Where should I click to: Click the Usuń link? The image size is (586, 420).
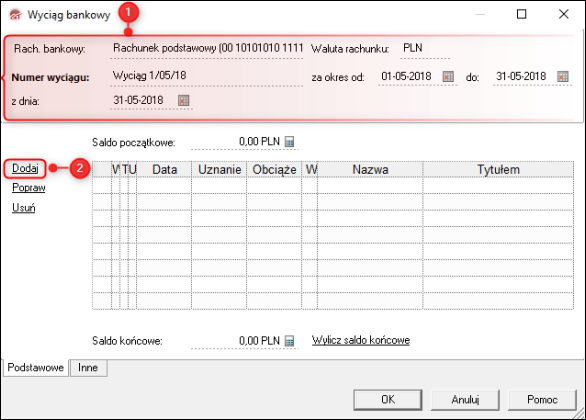click(24, 207)
